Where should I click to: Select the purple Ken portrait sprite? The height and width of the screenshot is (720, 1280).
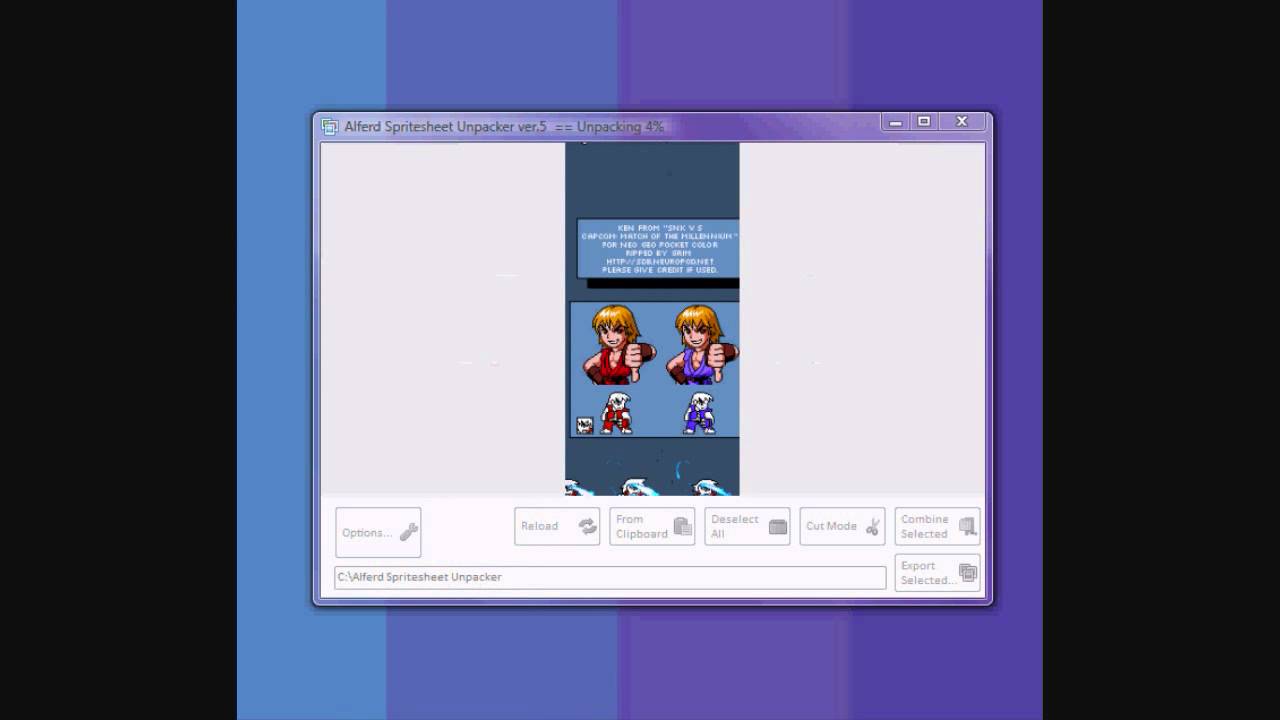702,345
